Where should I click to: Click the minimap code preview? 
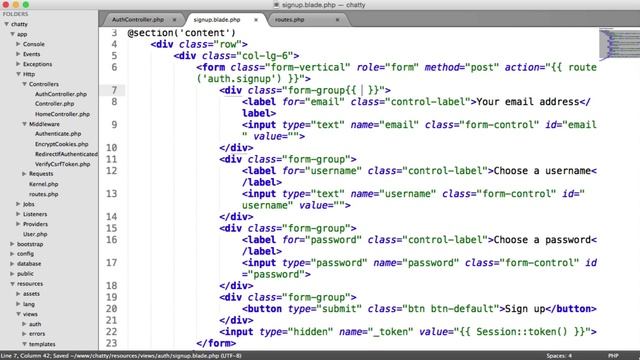point(619,44)
